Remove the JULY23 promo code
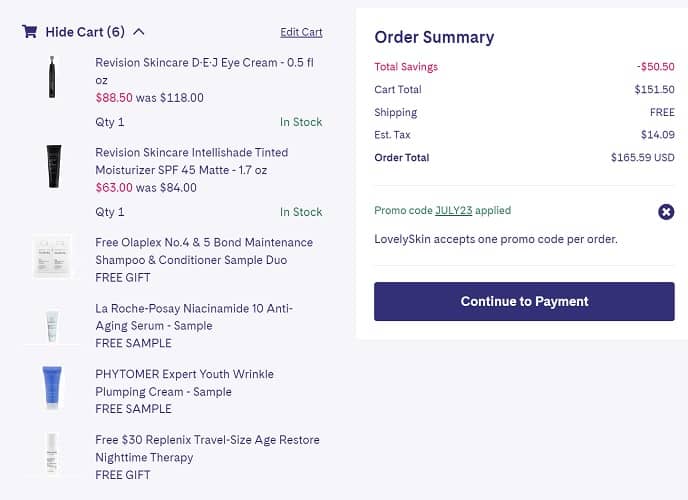688x500 pixels. click(666, 212)
